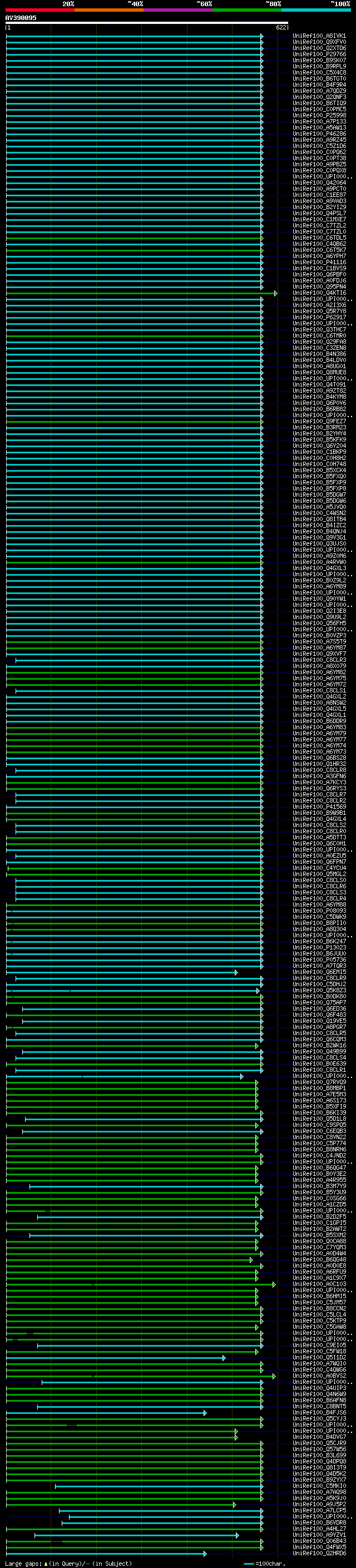Select the UniRef100_C5X4C8 label
The width and height of the screenshot is (356, 1568).
coord(319,72)
